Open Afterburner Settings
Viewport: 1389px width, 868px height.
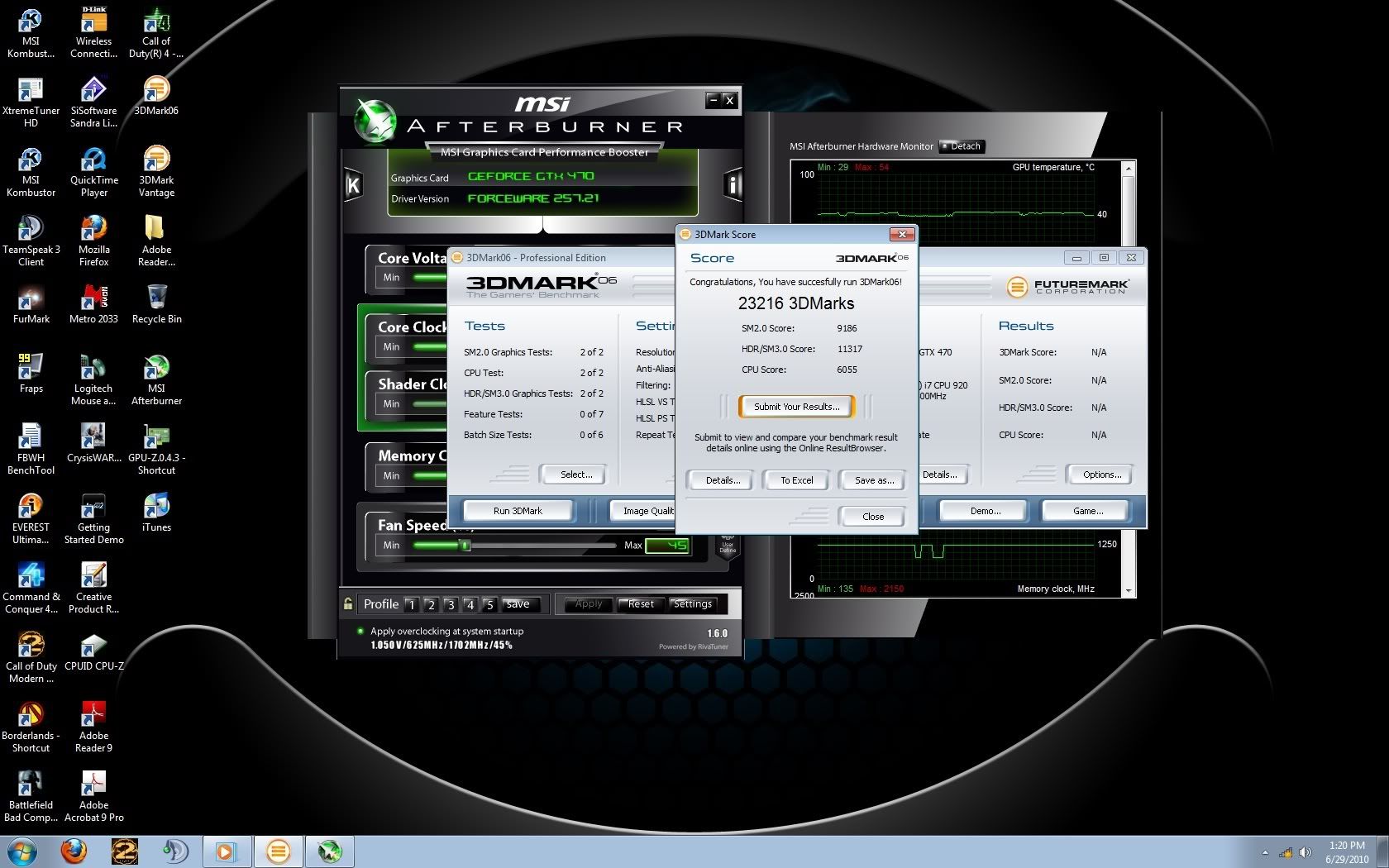coord(693,604)
